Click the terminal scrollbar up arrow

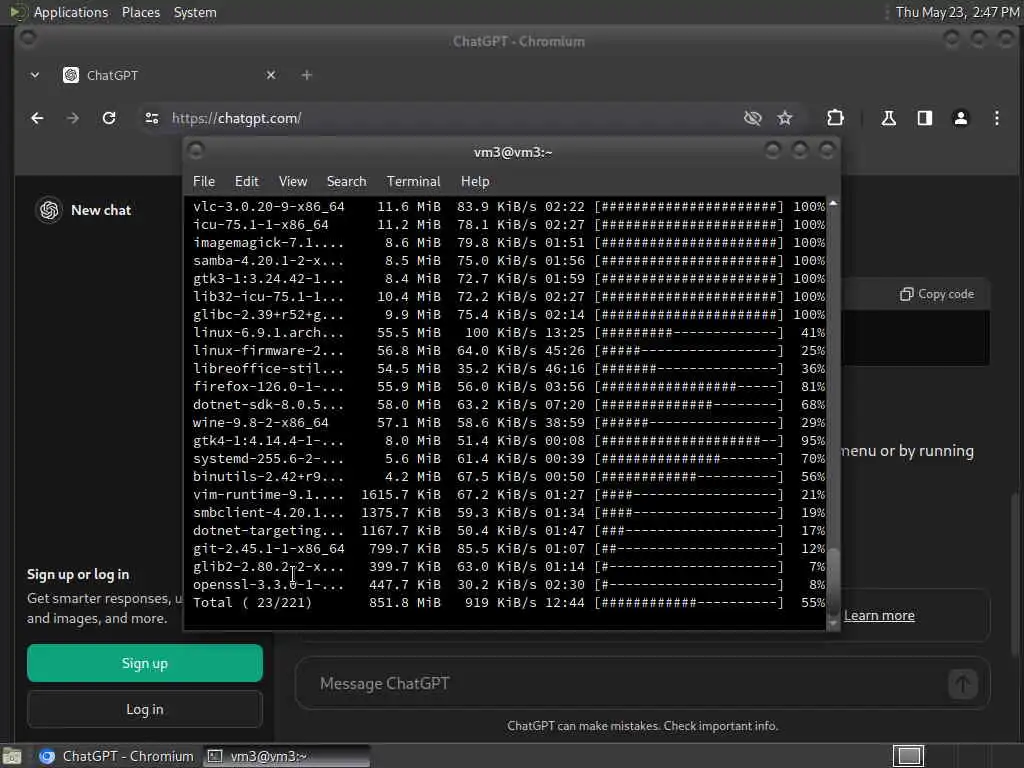coord(833,204)
